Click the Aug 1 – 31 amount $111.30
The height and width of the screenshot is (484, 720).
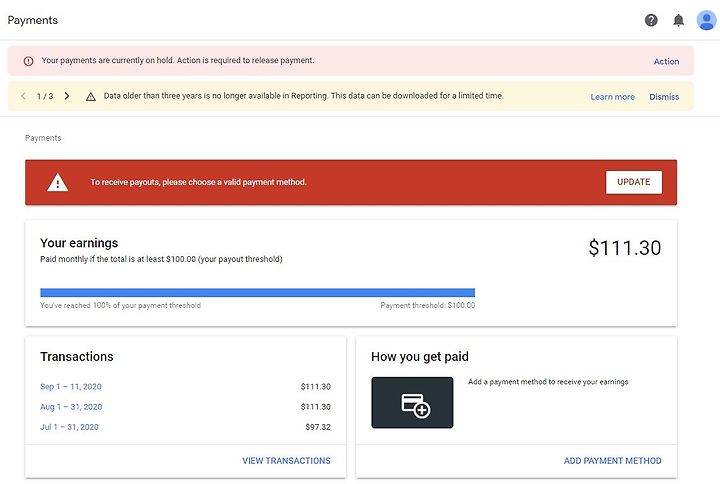coord(316,407)
